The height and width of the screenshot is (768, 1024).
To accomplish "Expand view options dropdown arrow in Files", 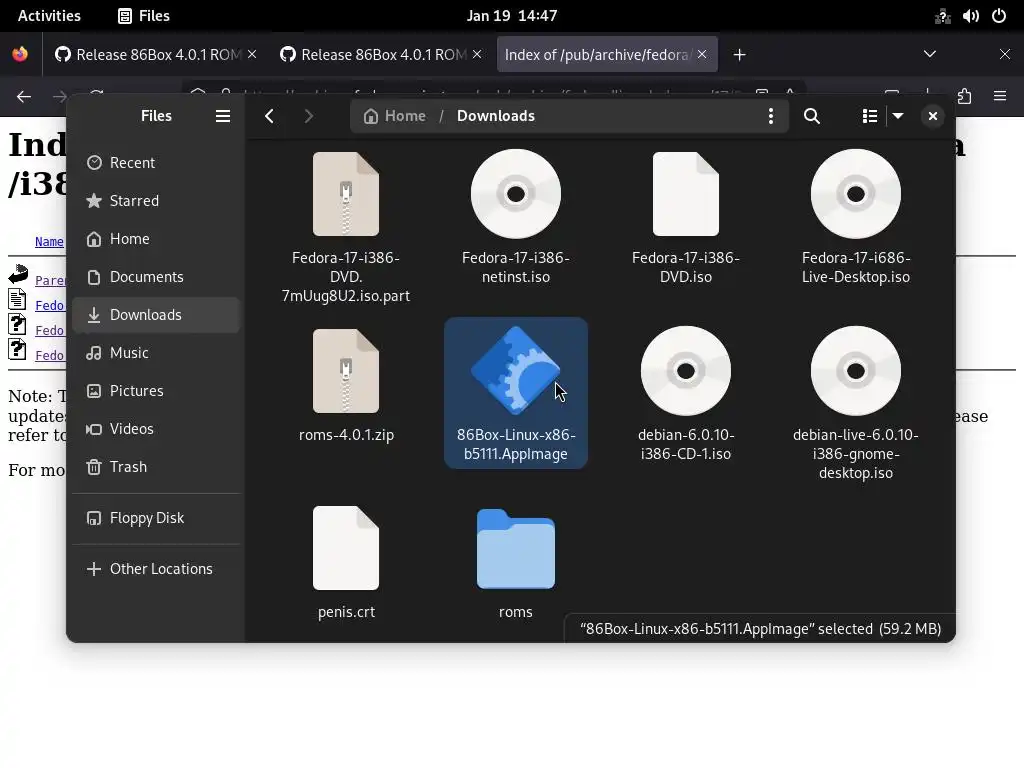I will (x=898, y=116).
